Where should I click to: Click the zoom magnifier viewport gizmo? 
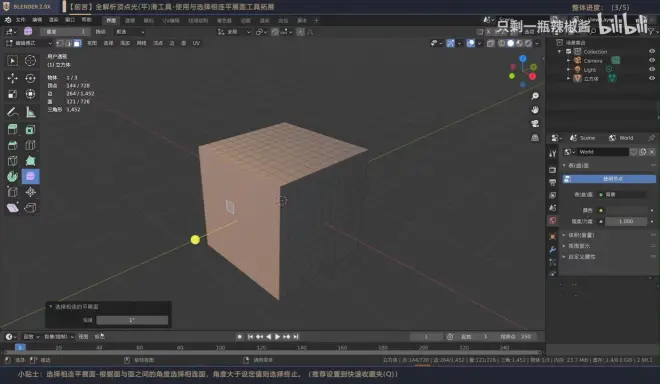[535, 96]
